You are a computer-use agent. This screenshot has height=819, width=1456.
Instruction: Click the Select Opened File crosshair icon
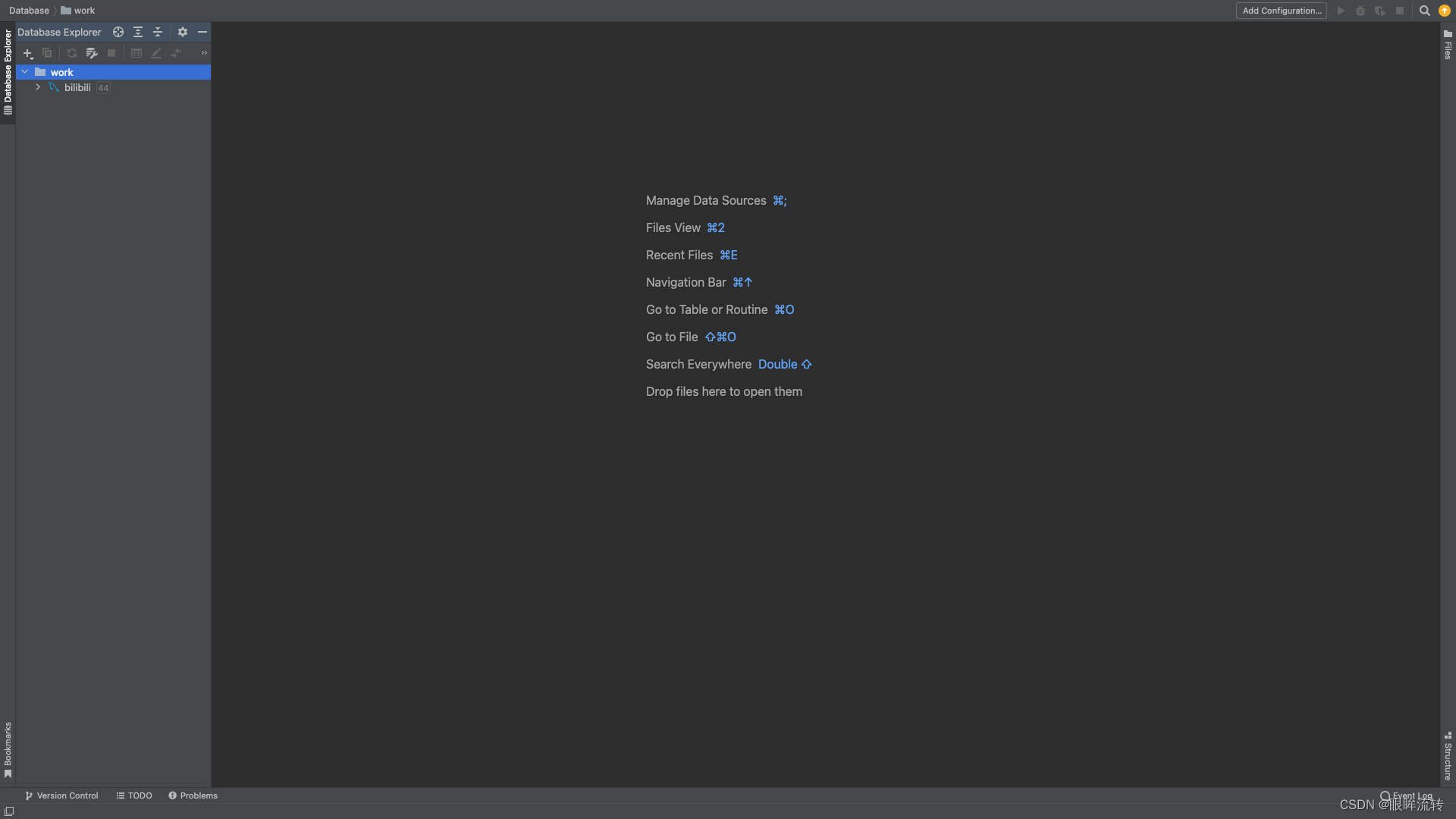pyautogui.click(x=118, y=32)
